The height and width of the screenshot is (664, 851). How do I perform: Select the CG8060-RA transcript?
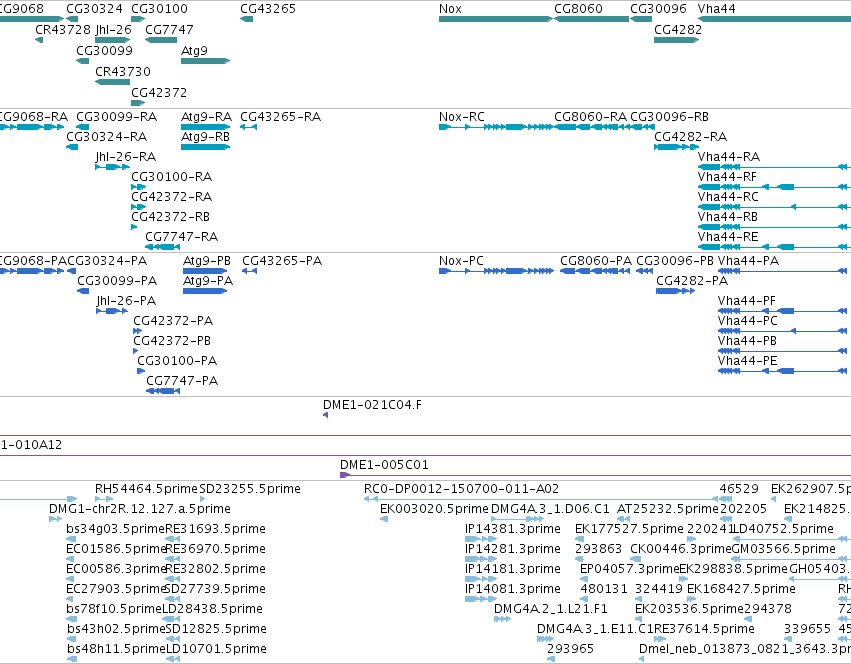(591, 127)
